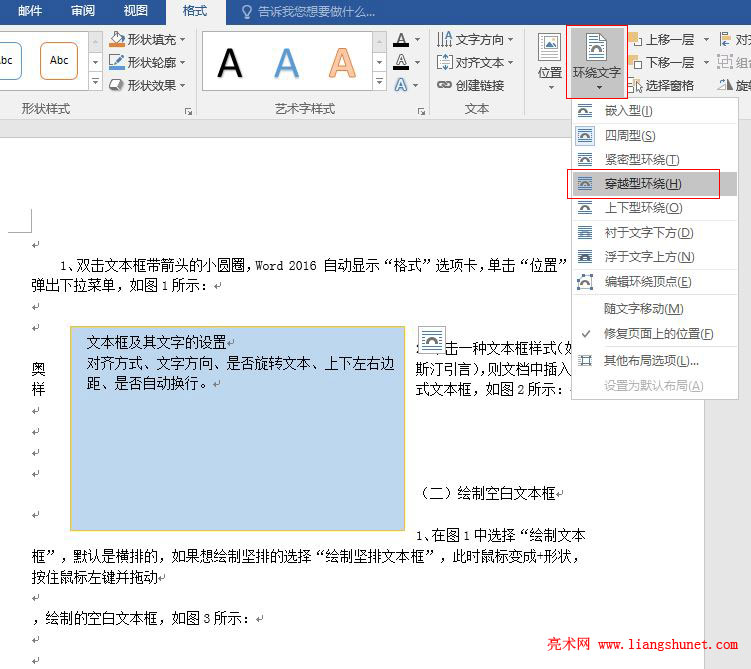Click the heading （二）绘制空白文本框

[x=487, y=493]
